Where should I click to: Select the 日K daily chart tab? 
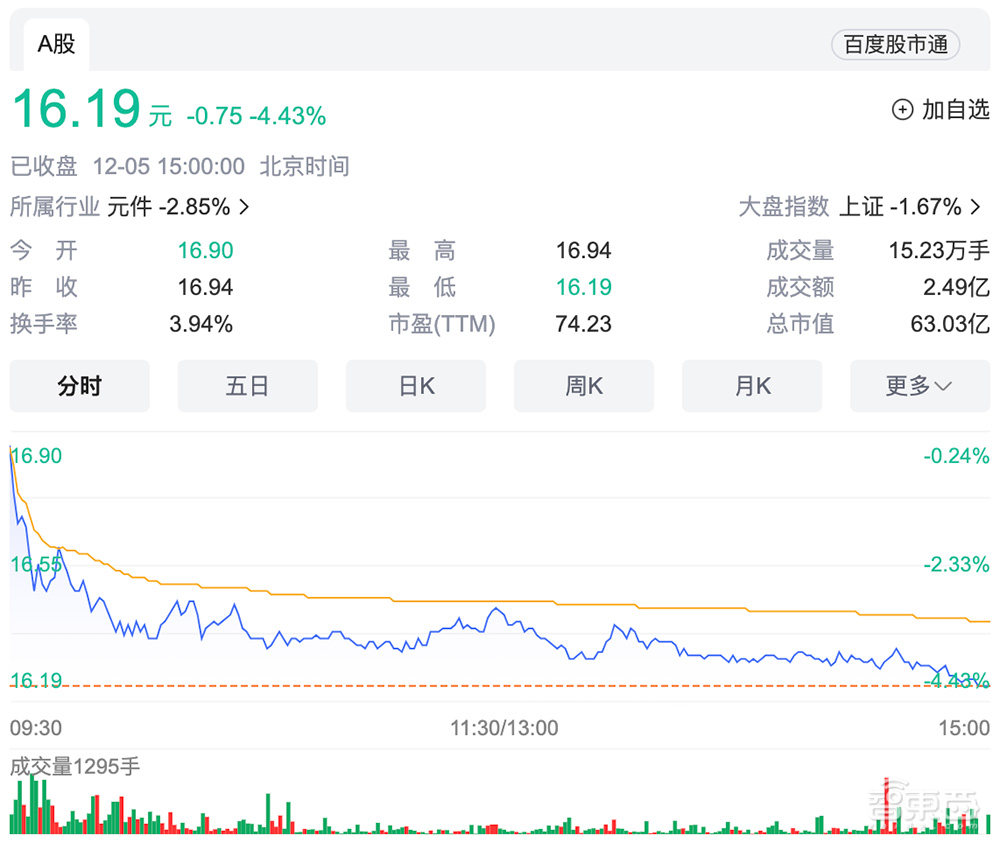[x=416, y=386]
